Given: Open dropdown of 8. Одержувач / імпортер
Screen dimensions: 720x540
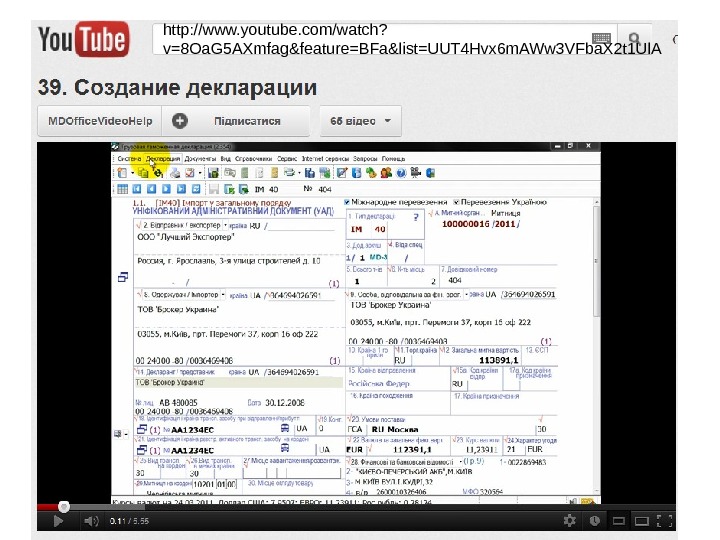Looking at the screenshot, I should 223,294.
